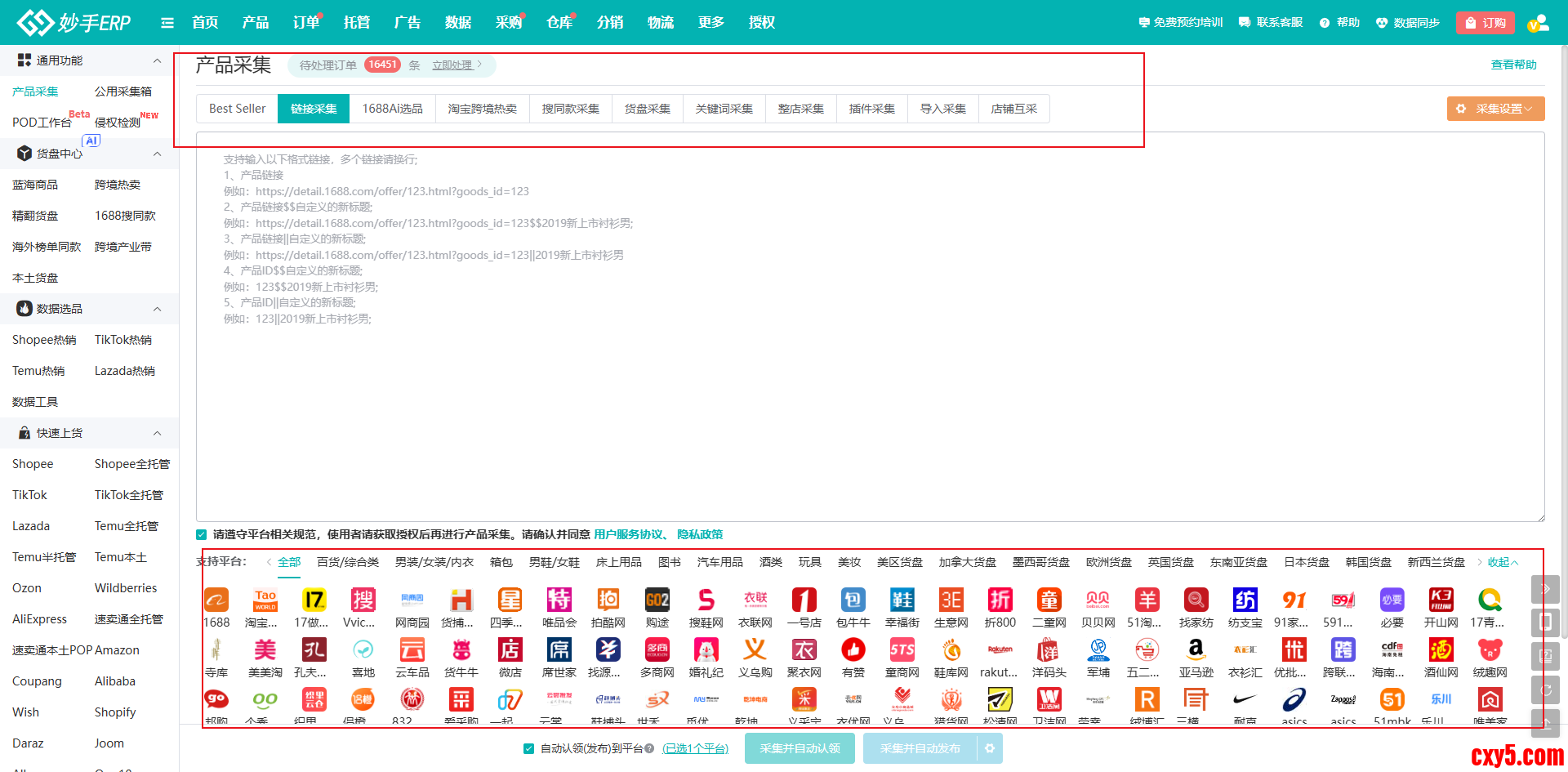This screenshot has height=772, width=1568.
Task: Toggle the platform rules agreement checkbox
Action: pos(202,535)
